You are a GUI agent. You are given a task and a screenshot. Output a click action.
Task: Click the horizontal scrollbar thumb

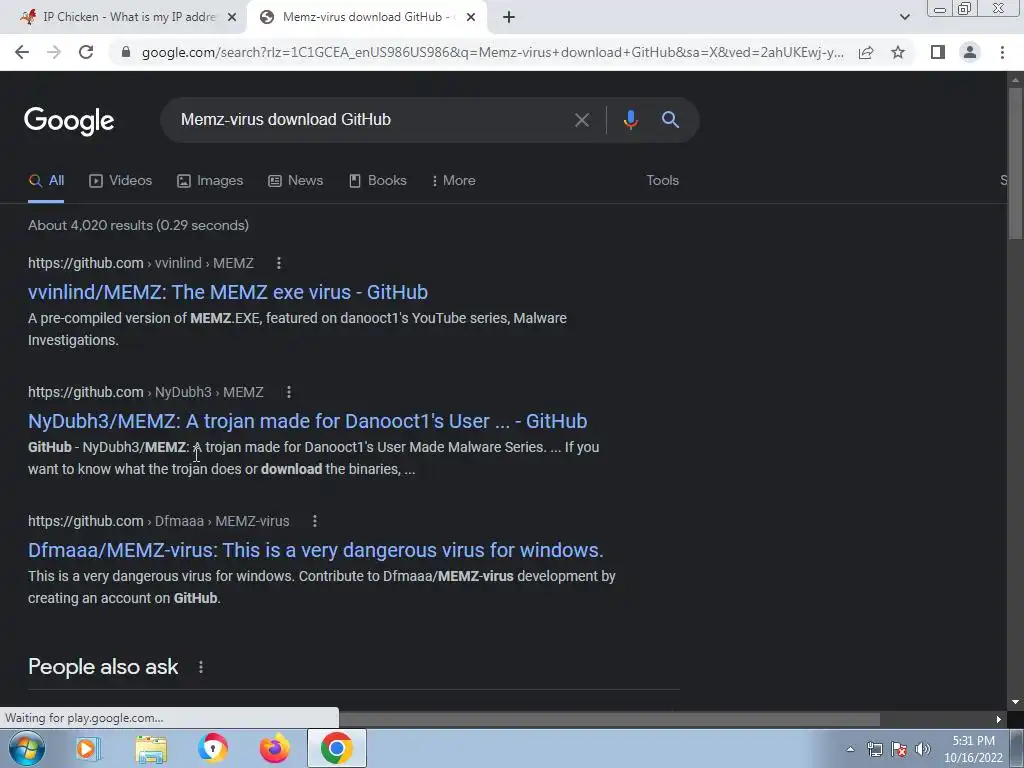point(609,720)
